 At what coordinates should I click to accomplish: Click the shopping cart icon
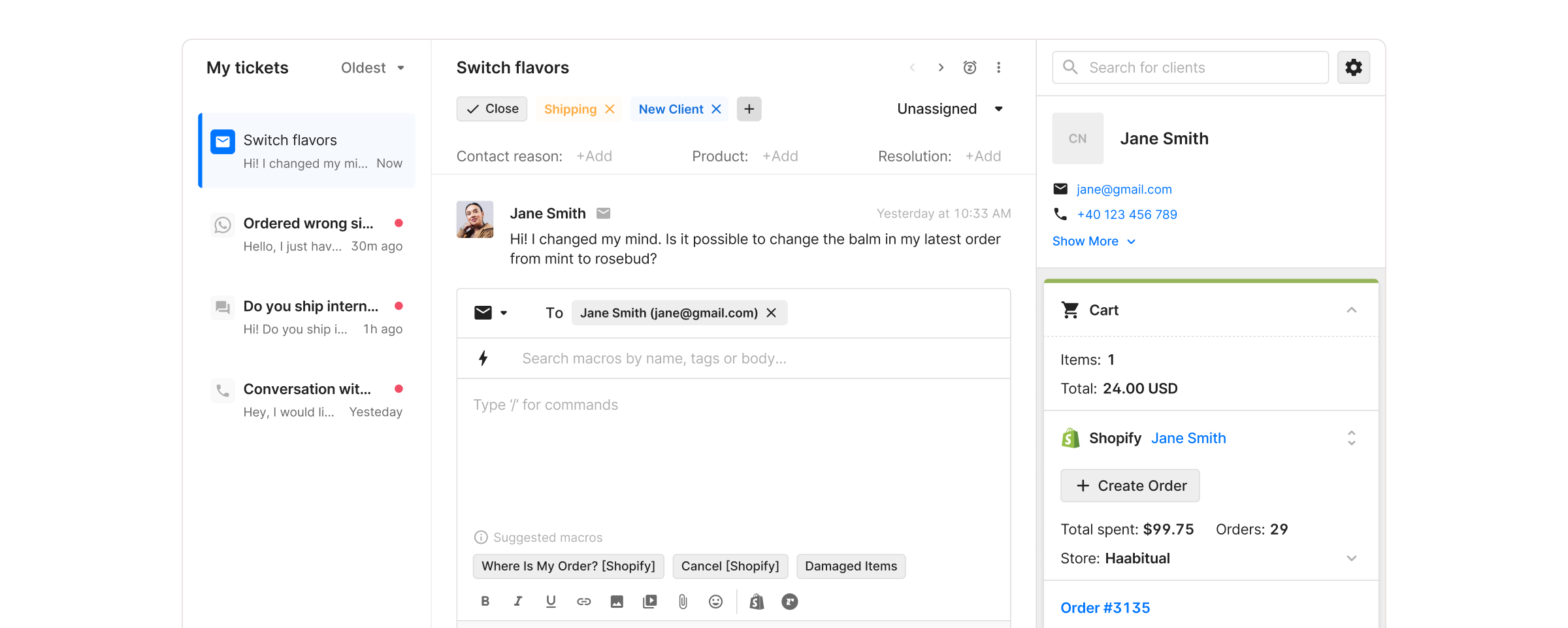tap(1070, 310)
